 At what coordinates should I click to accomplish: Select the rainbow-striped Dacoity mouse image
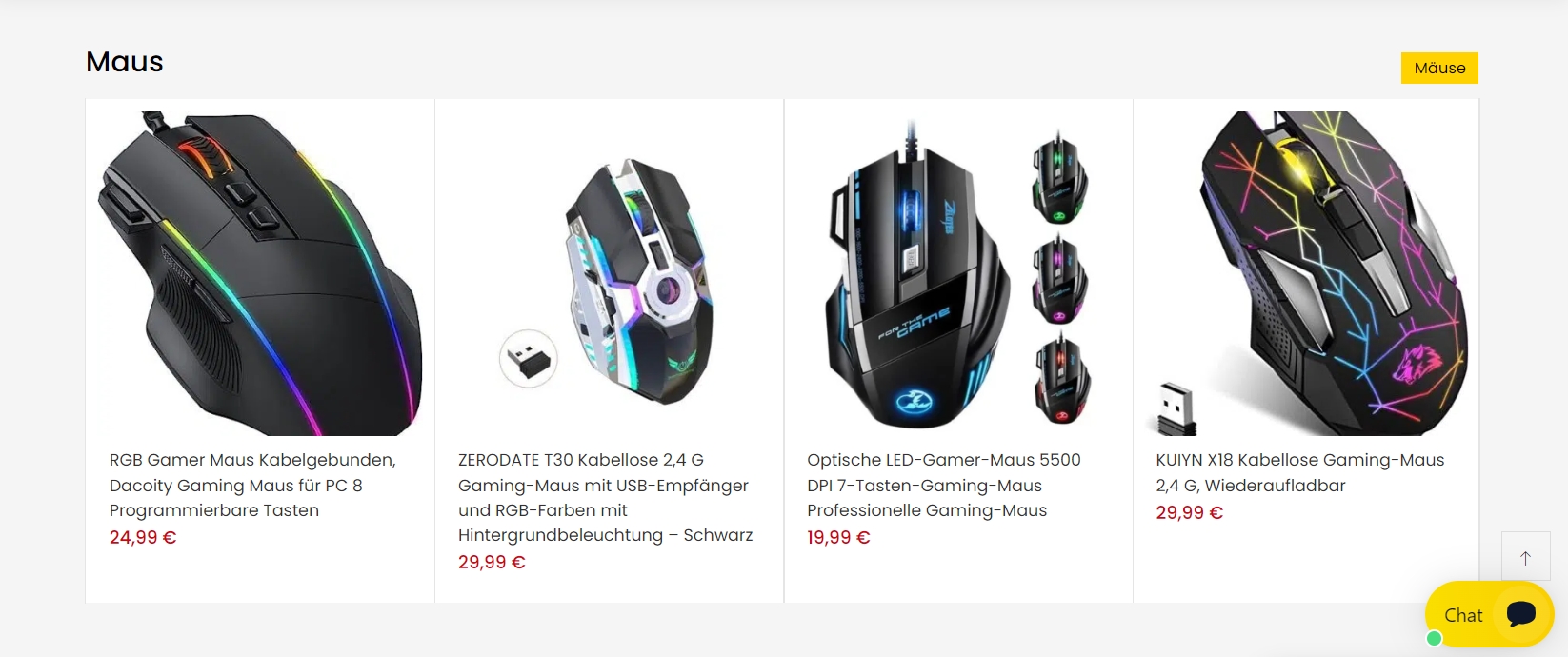260,273
